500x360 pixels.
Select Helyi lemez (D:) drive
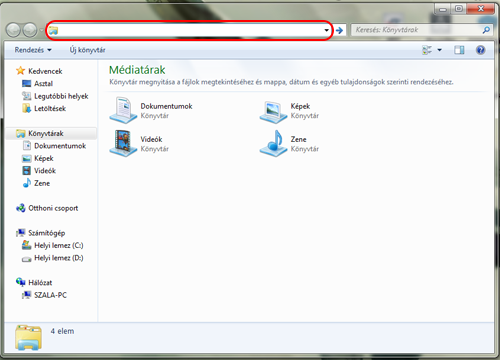59,258
